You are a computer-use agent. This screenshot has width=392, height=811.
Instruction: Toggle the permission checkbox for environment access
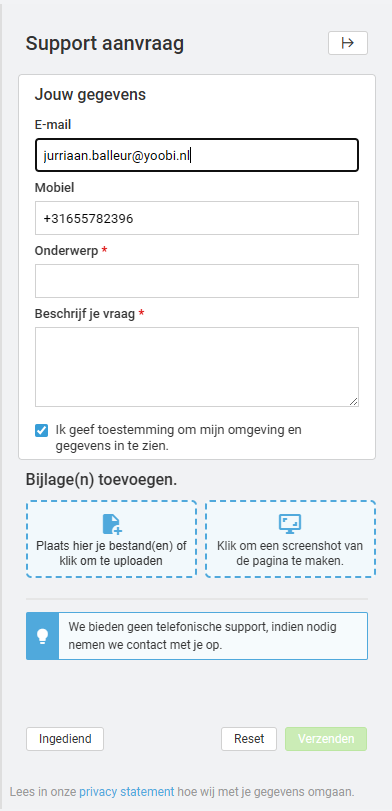(41, 430)
